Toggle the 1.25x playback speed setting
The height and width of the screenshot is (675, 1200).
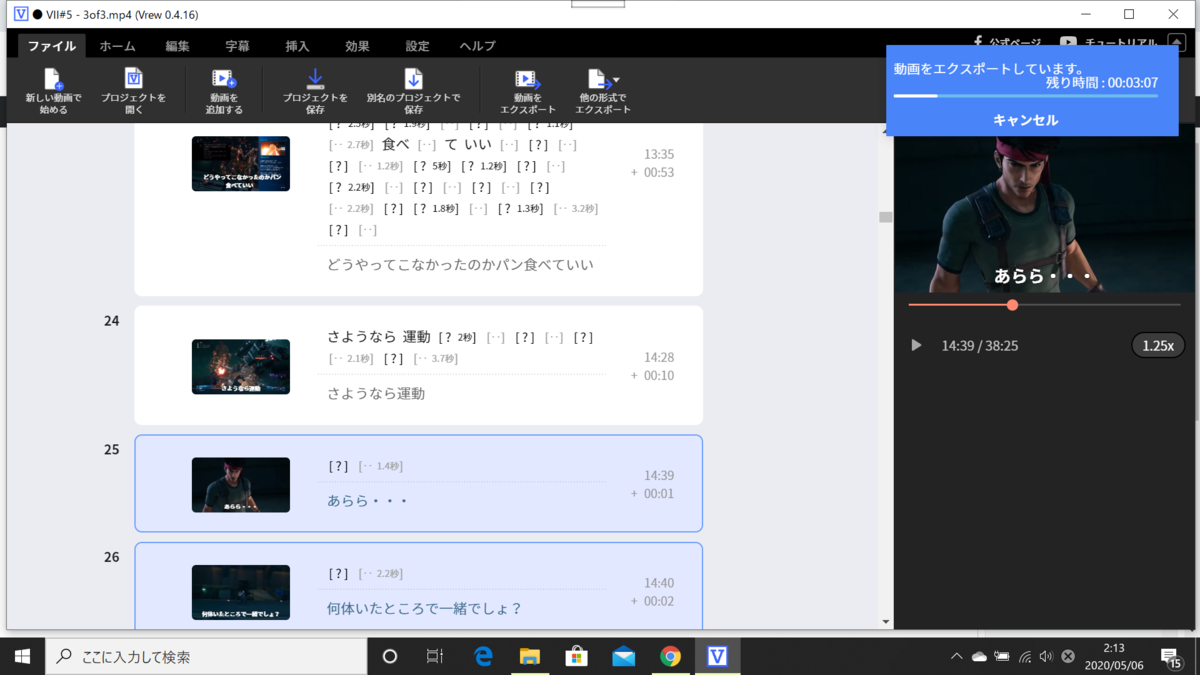point(1157,344)
